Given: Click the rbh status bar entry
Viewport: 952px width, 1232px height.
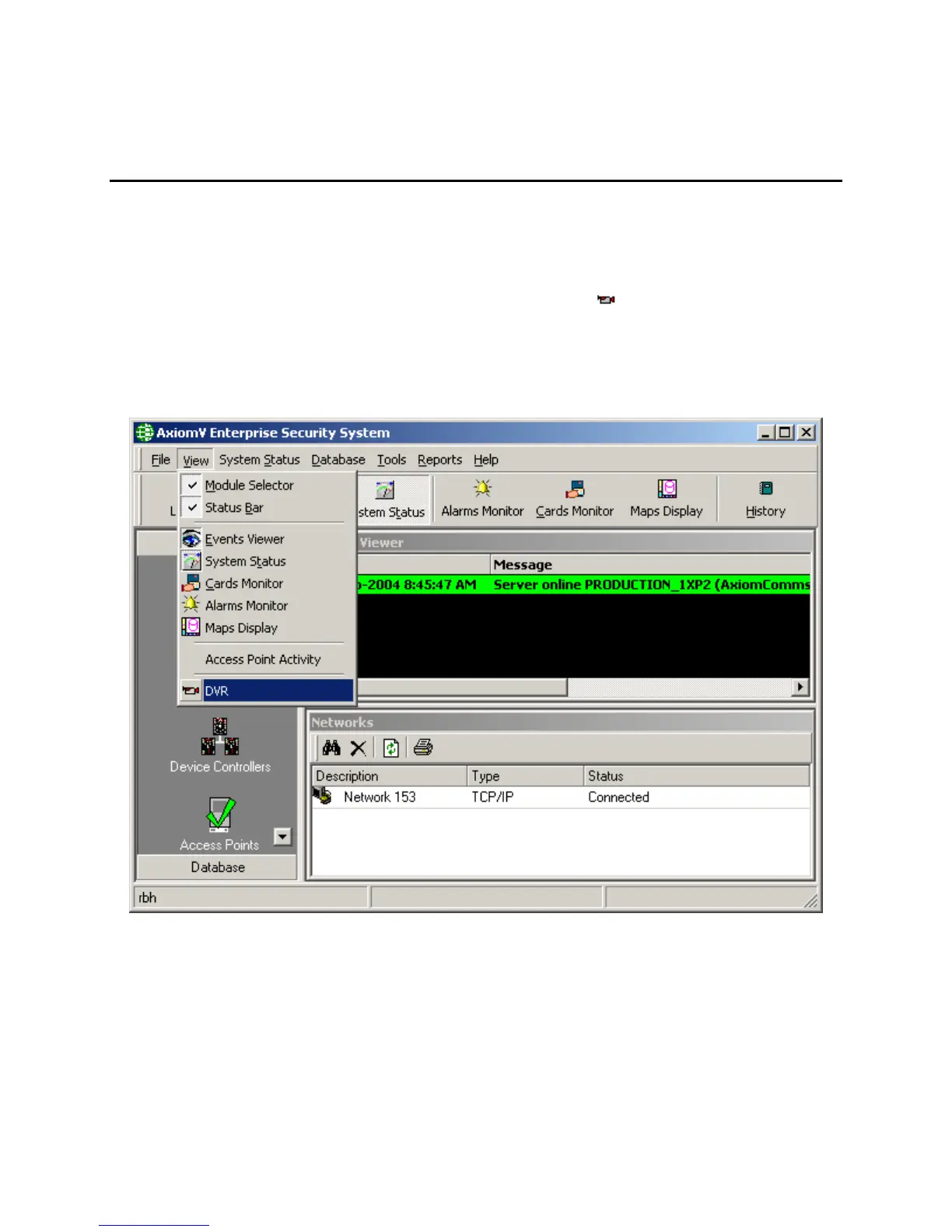Looking at the screenshot, I should click(251, 898).
